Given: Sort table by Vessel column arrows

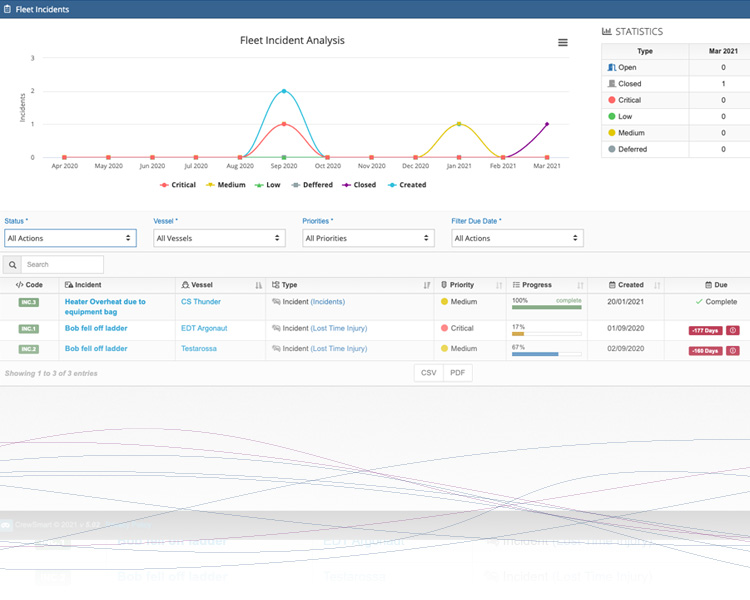Looking at the screenshot, I should tap(258, 285).
